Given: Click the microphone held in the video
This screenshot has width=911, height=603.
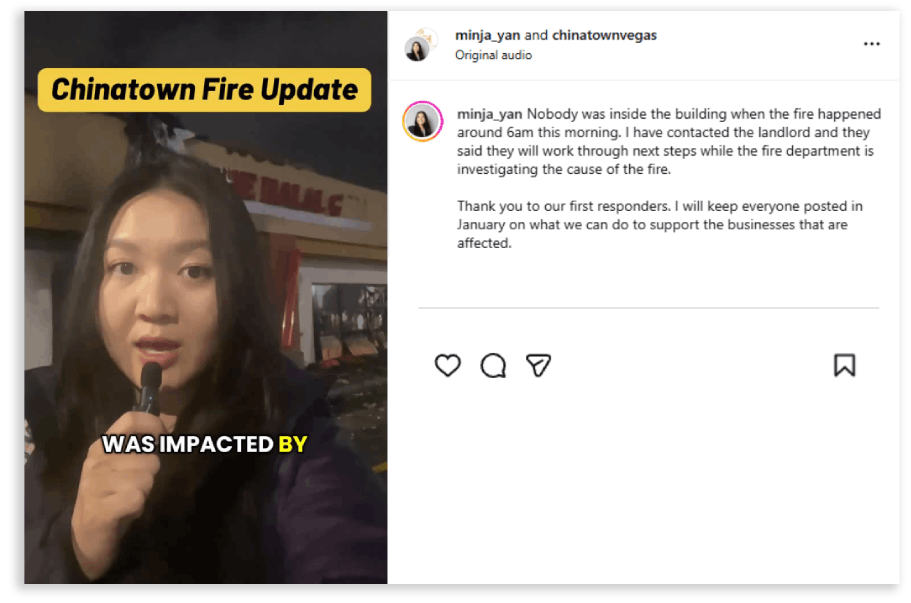Looking at the screenshot, I should click(150, 387).
